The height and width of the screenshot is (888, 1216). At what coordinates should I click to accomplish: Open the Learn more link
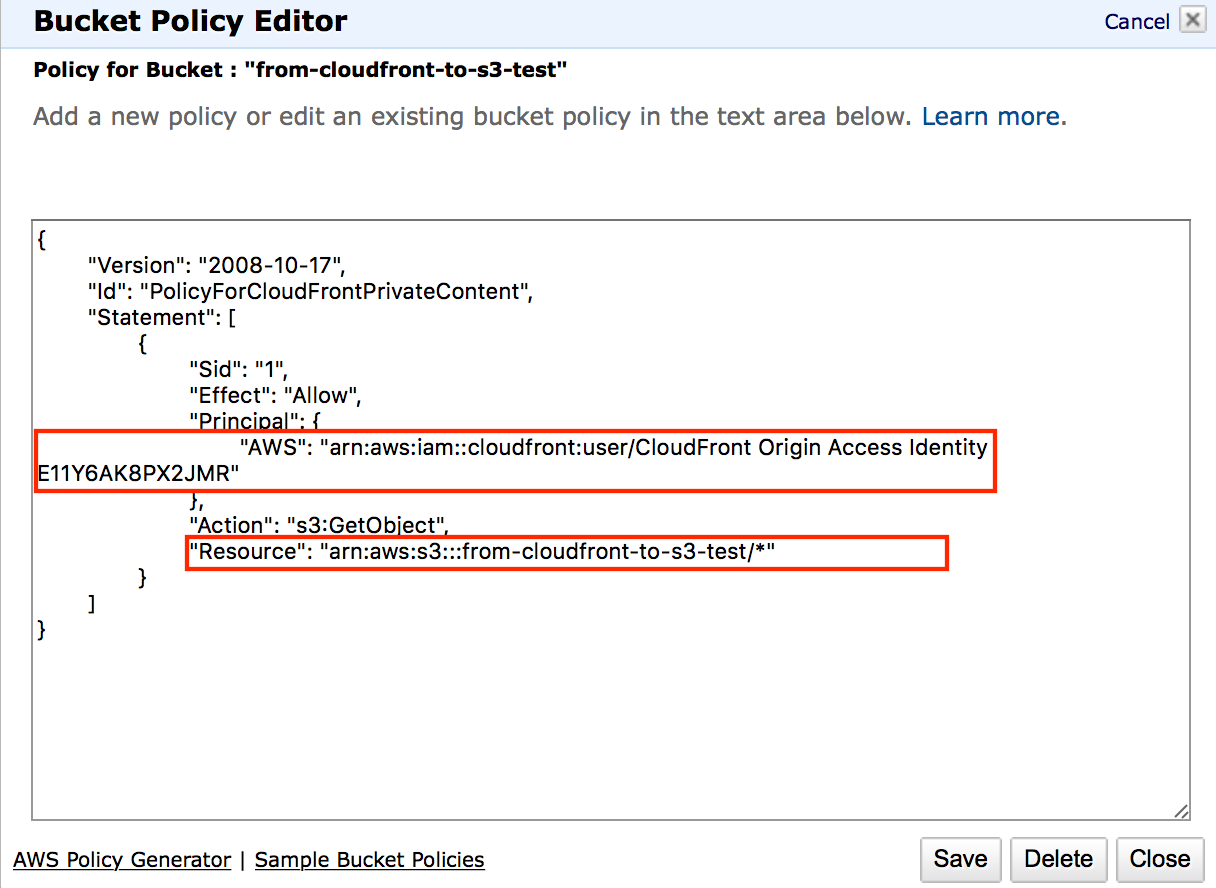tap(990, 117)
